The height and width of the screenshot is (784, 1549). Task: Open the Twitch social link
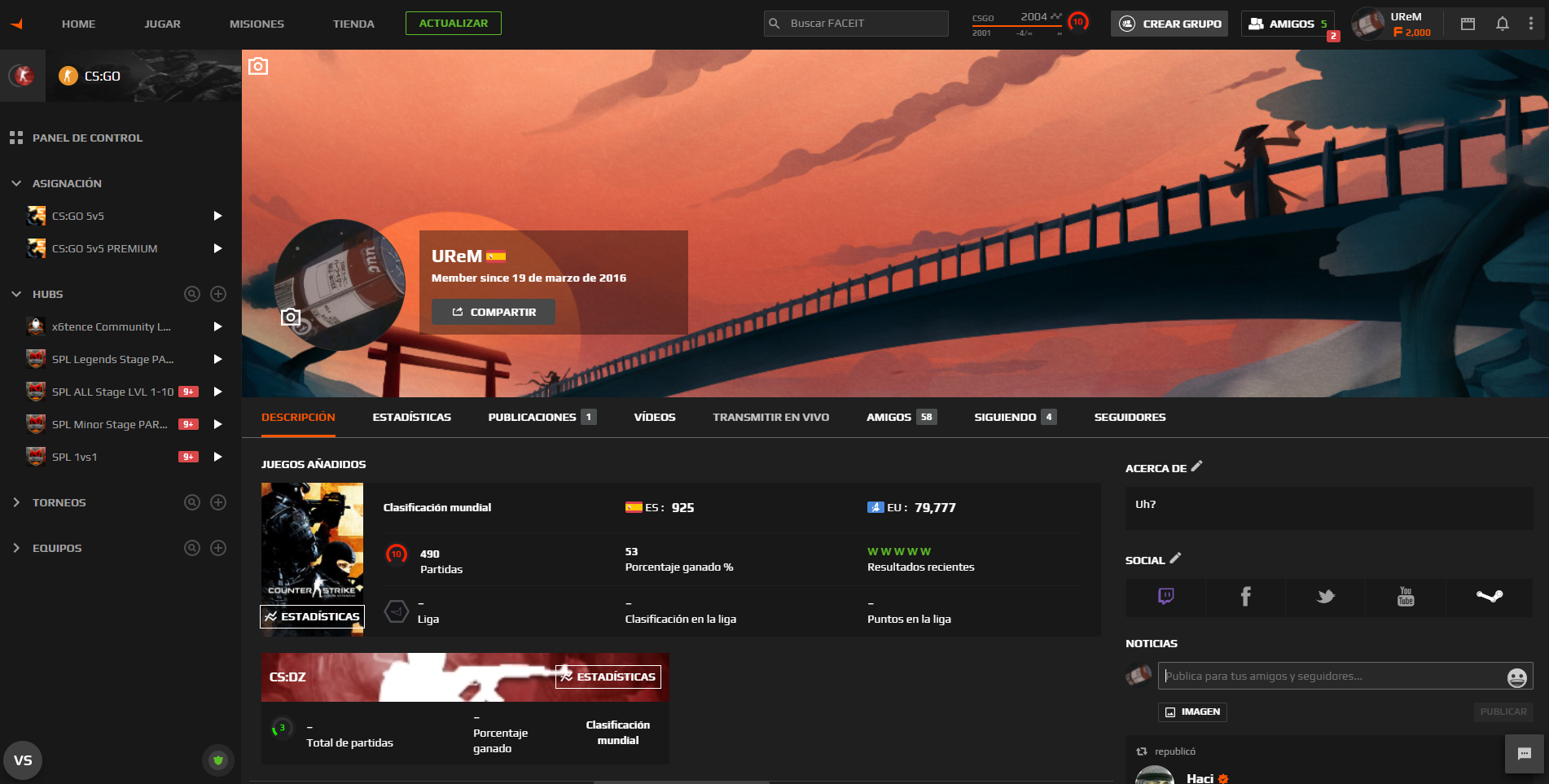(1166, 597)
